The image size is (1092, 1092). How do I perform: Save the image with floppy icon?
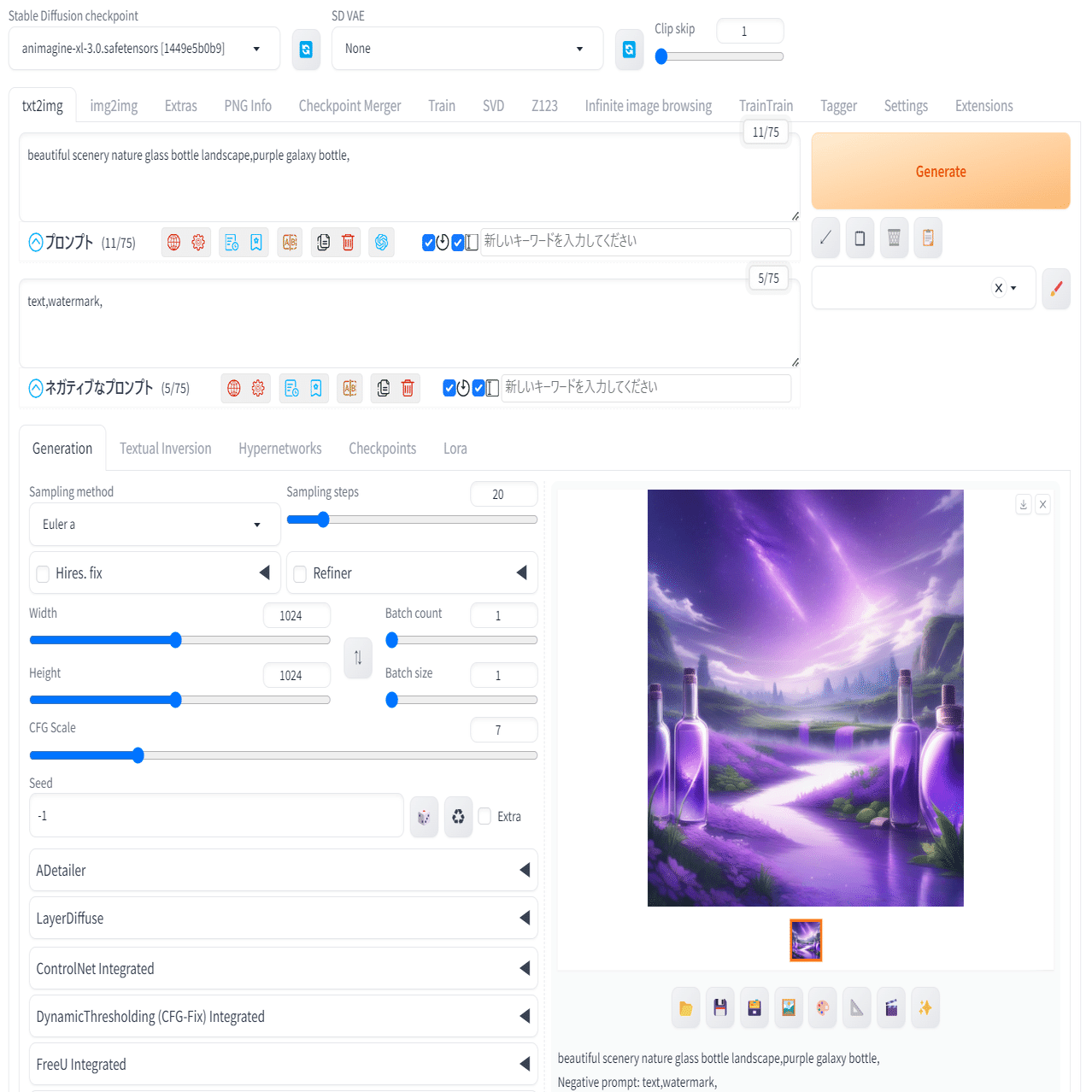coord(720,1008)
